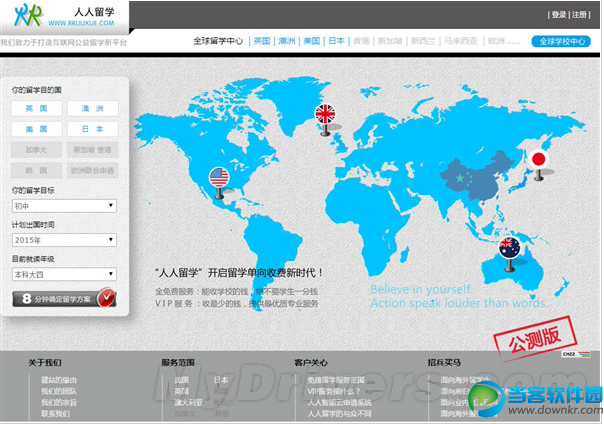604x424 pixels.
Task: Open 新西兰 in the top navigation bar
Action: point(423,41)
